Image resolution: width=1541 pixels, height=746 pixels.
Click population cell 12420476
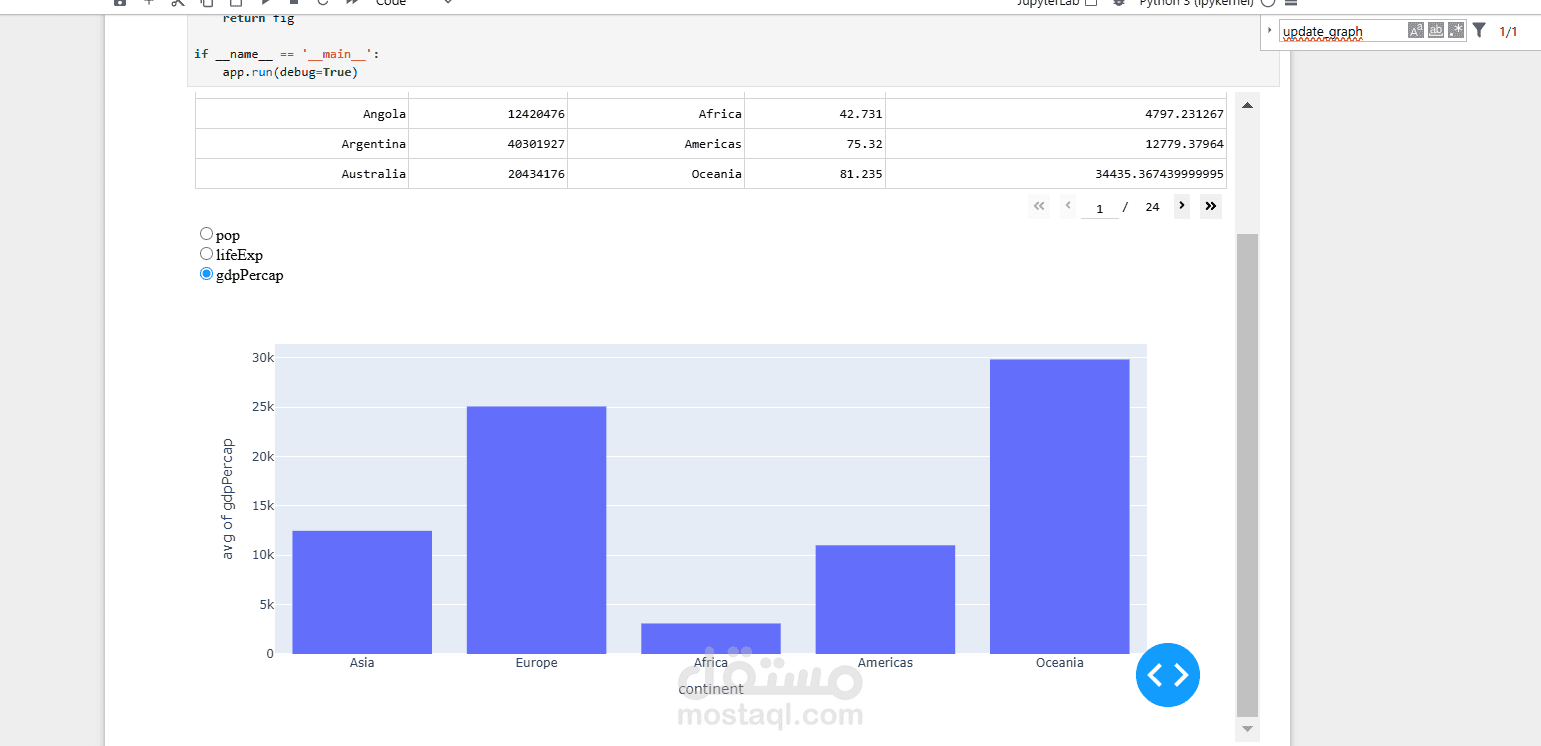pos(488,114)
